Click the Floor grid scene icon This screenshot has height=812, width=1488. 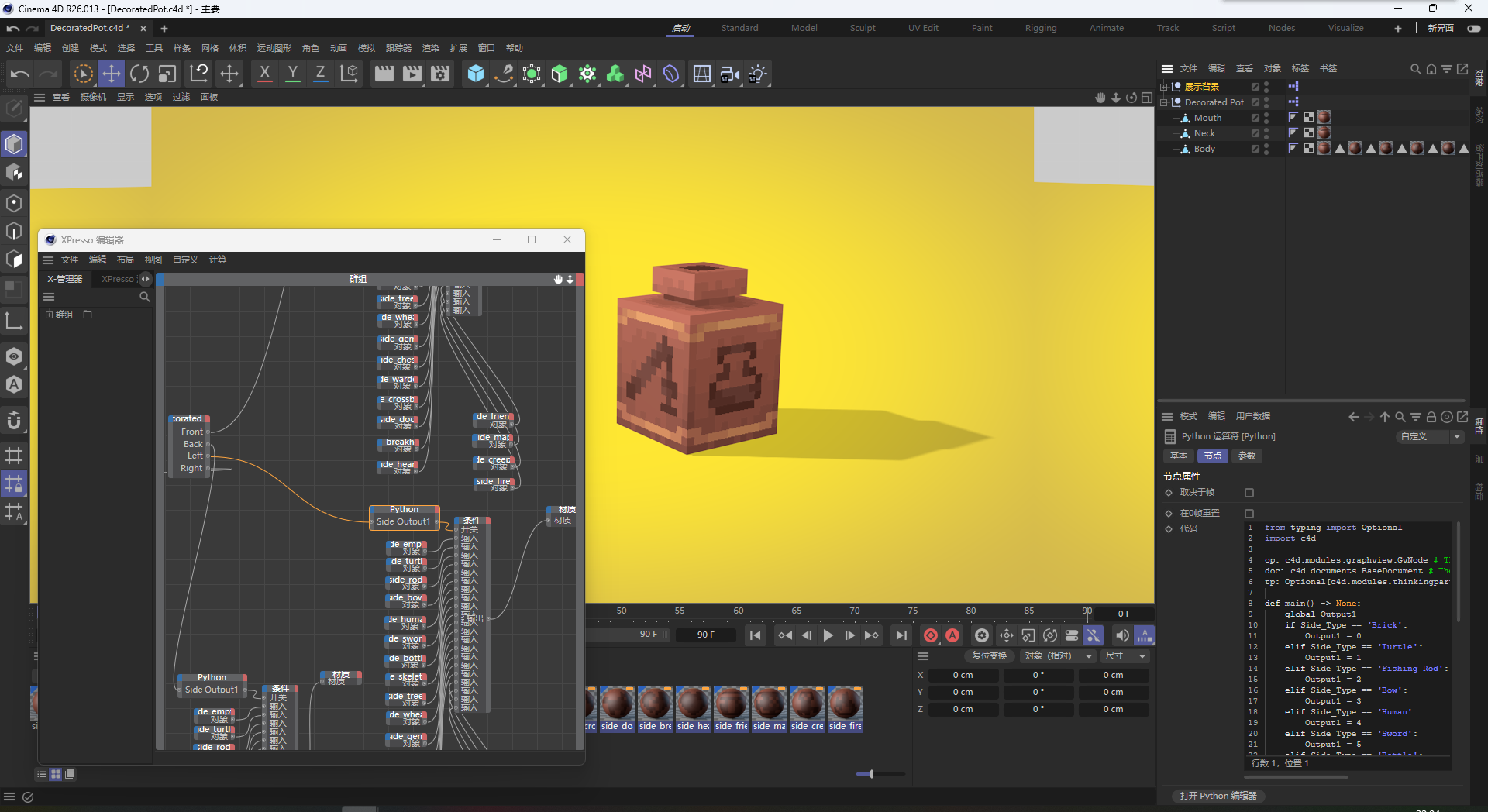tap(702, 74)
